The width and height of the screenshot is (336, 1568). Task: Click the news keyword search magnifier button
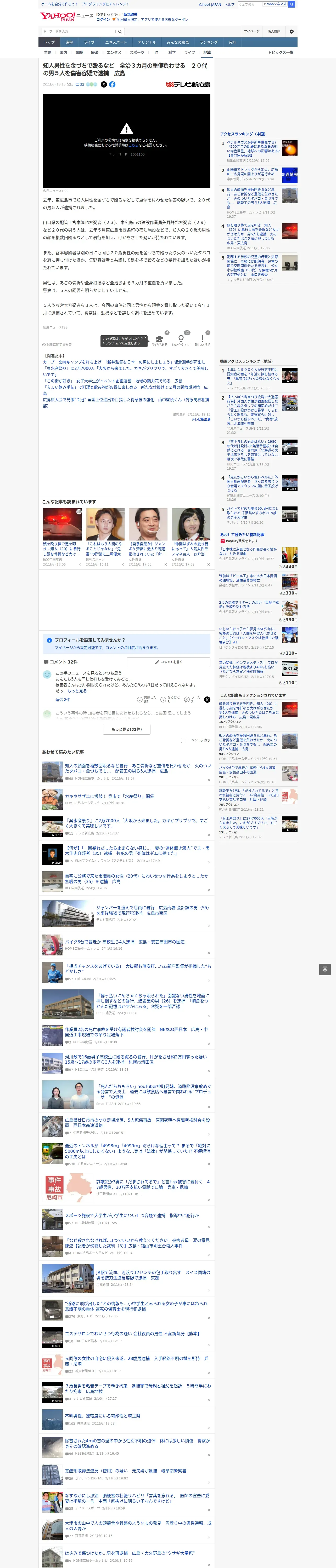(x=120, y=32)
